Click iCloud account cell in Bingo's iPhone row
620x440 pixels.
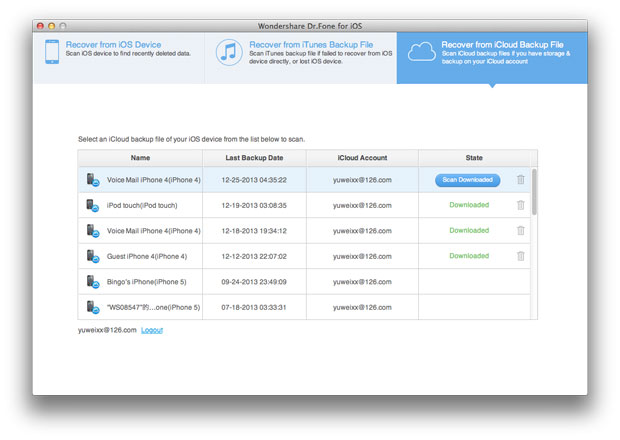(362, 282)
